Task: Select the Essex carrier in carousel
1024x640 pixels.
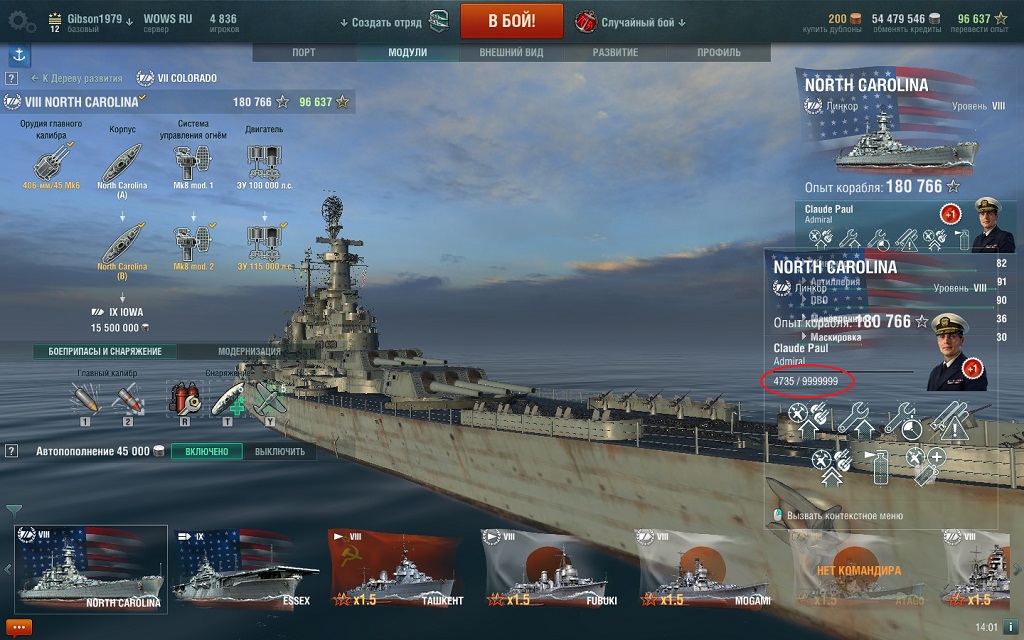Action: point(244,568)
